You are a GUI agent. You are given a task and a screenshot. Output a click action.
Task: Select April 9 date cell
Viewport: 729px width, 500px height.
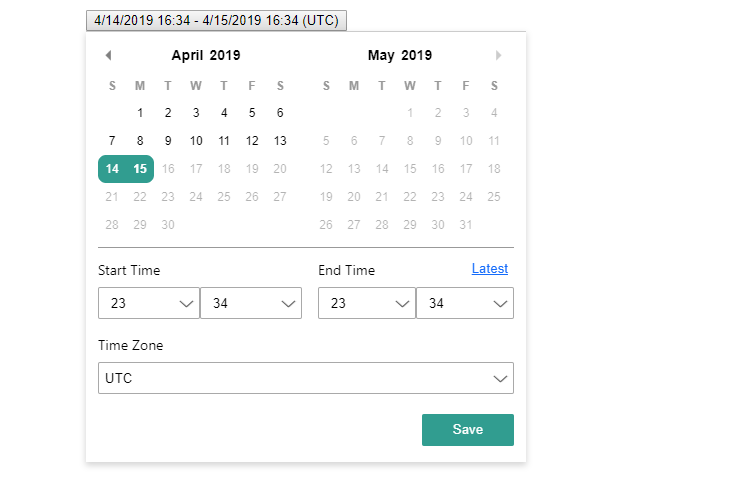coord(168,141)
